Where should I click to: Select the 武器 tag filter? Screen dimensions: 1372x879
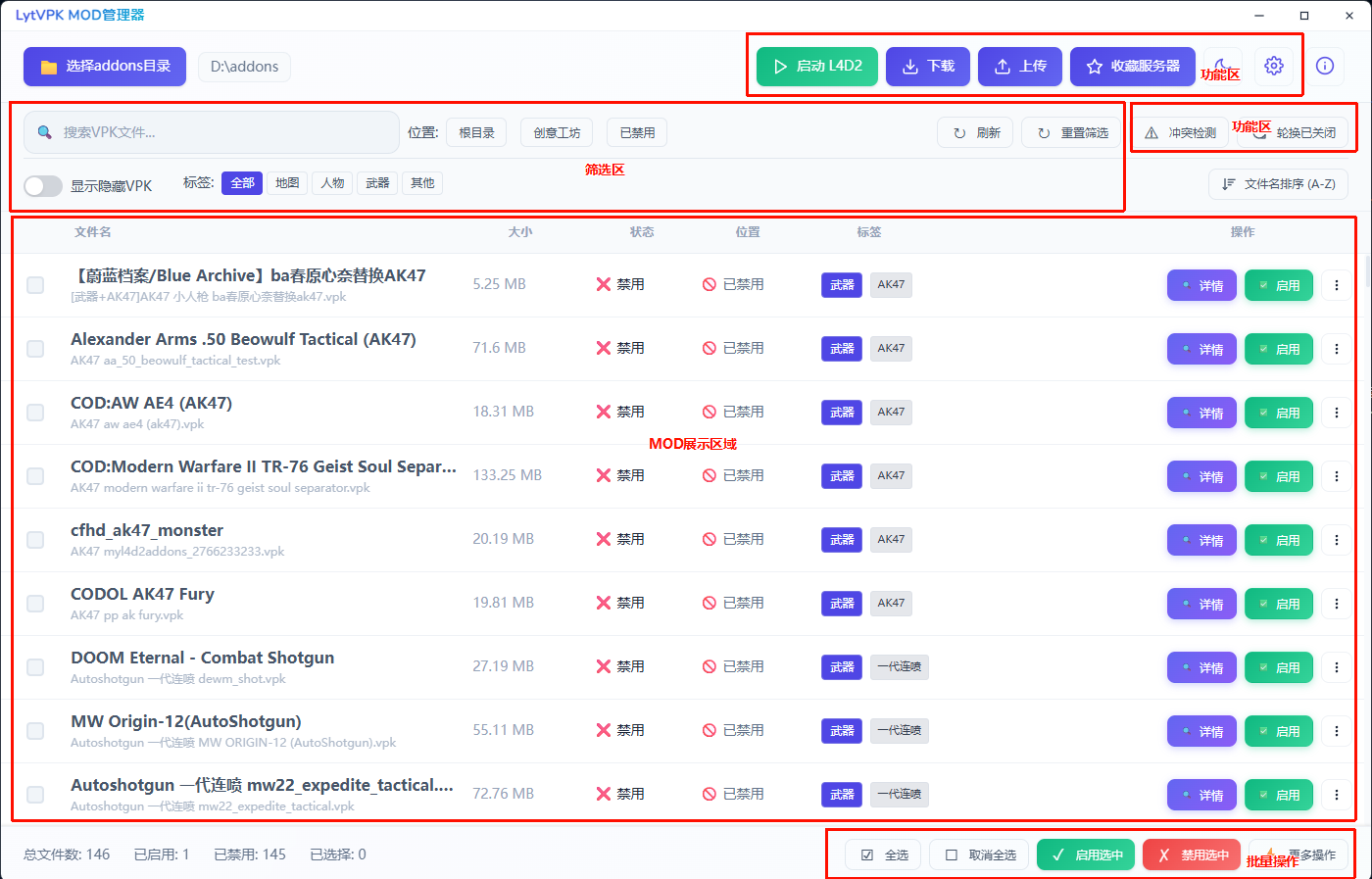pyautogui.click(x=377, y=183)
